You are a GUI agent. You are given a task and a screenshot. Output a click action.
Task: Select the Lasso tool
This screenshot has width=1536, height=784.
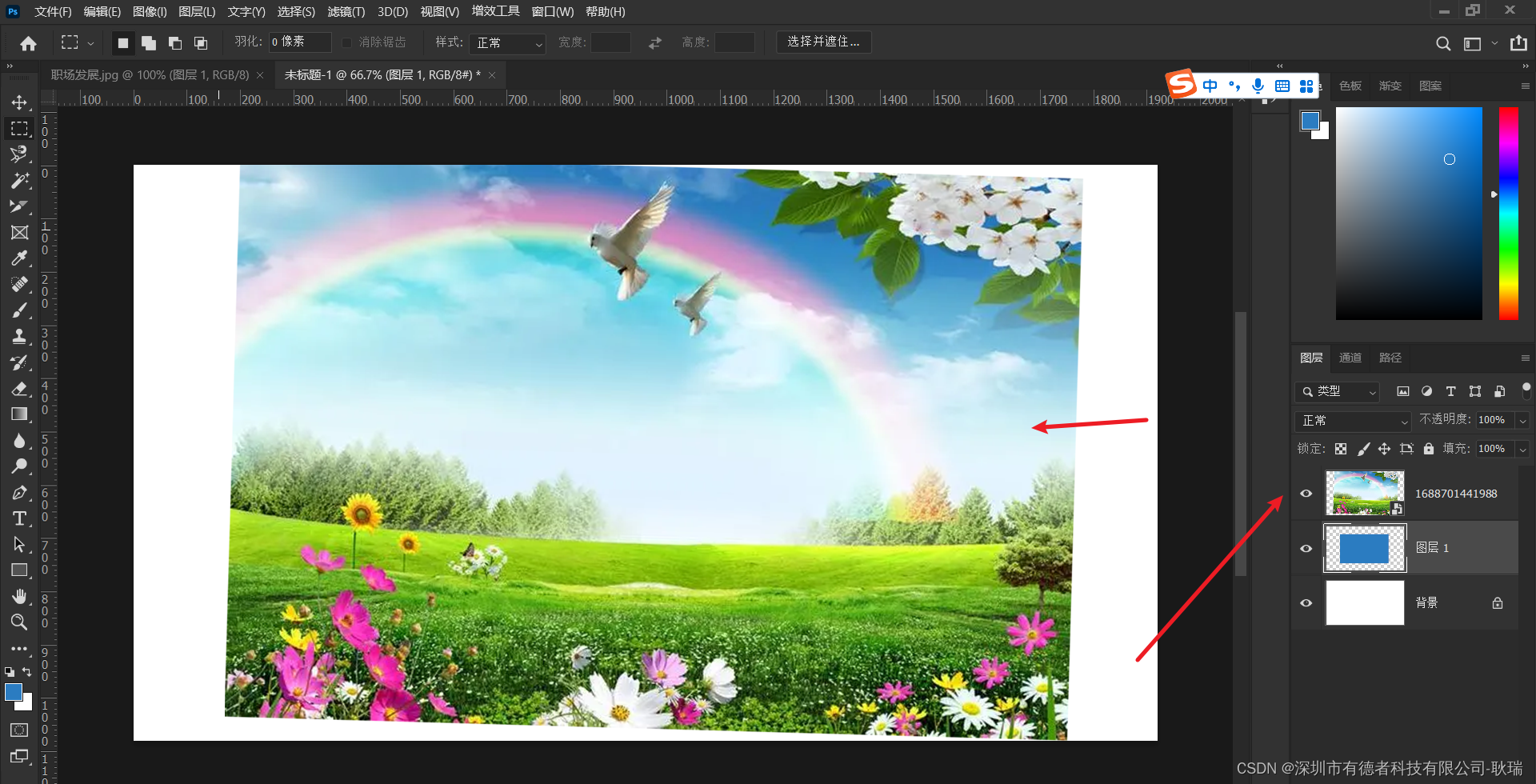(19, 154)
